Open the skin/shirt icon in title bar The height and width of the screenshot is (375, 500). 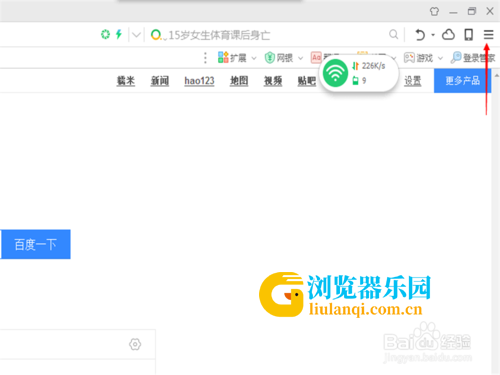point(434,11)
